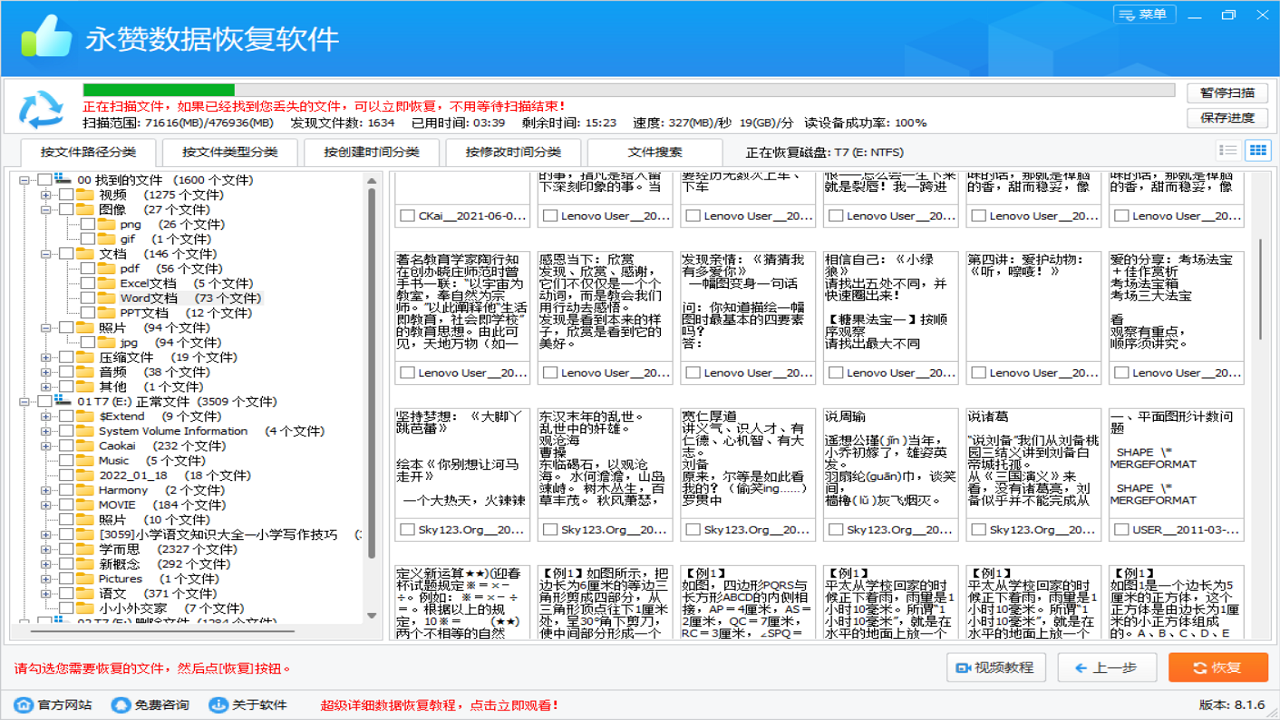The width and height of the screenshot is (1280, 720).
Task: Switch to 按文件类型分类 tab
Action: (x=229, y=153)
